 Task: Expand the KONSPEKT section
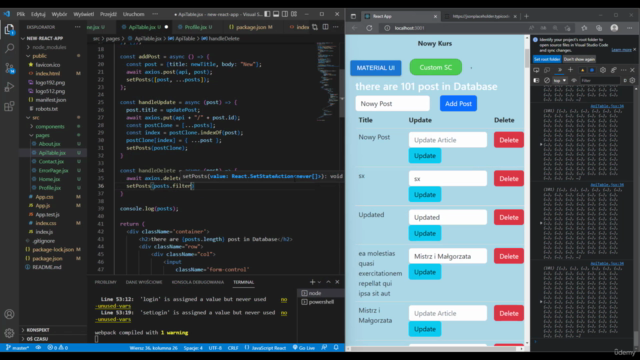(x=38, y=330)
